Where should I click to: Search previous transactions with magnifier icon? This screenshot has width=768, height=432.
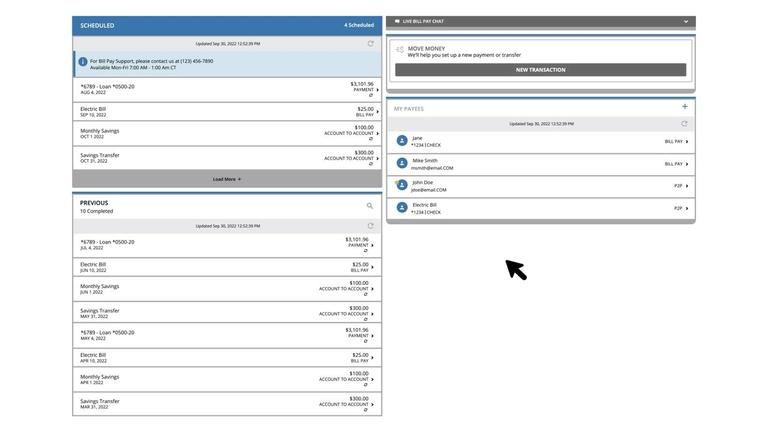click(x=370, y=206)
